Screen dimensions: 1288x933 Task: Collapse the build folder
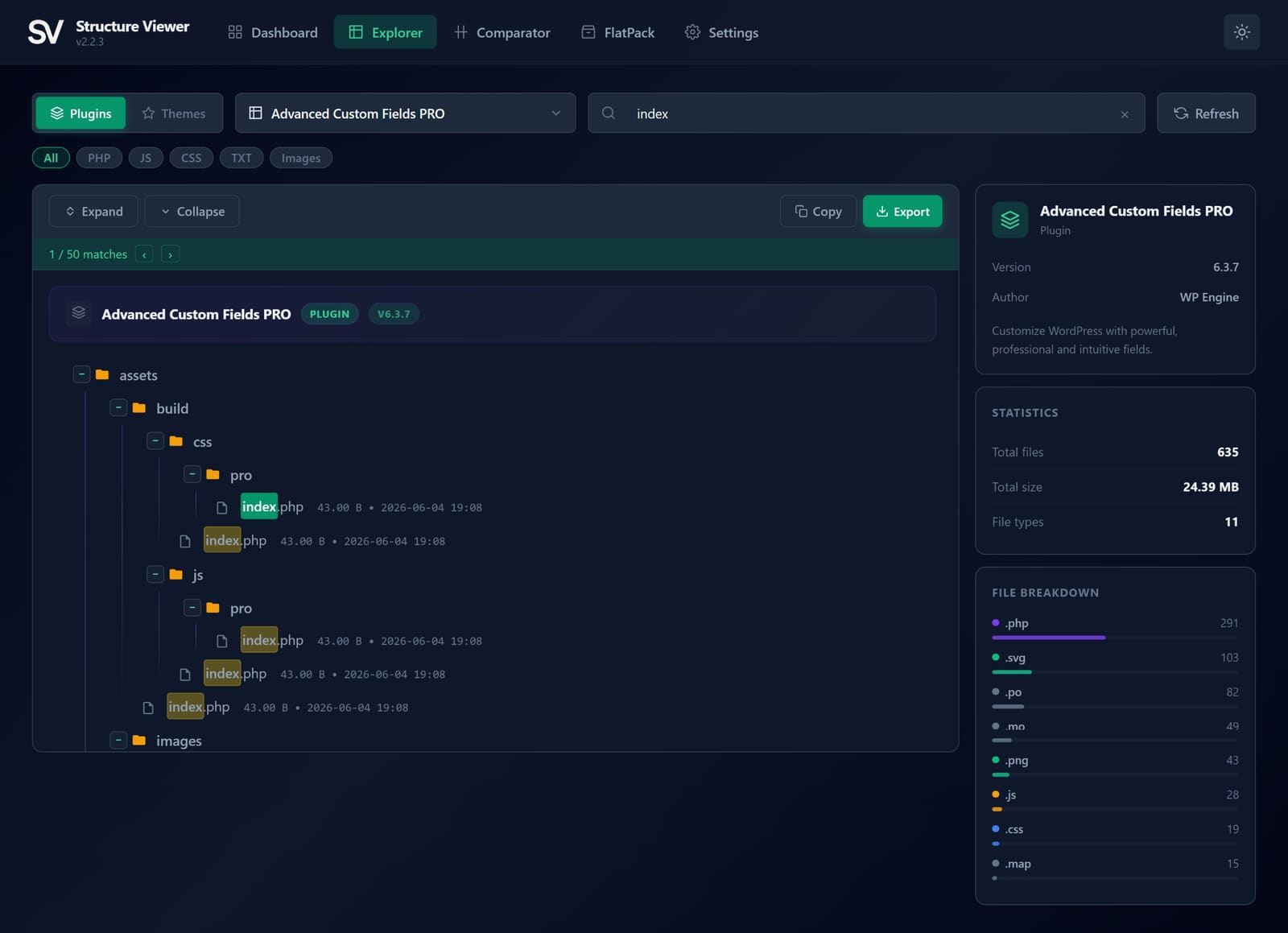118,408
